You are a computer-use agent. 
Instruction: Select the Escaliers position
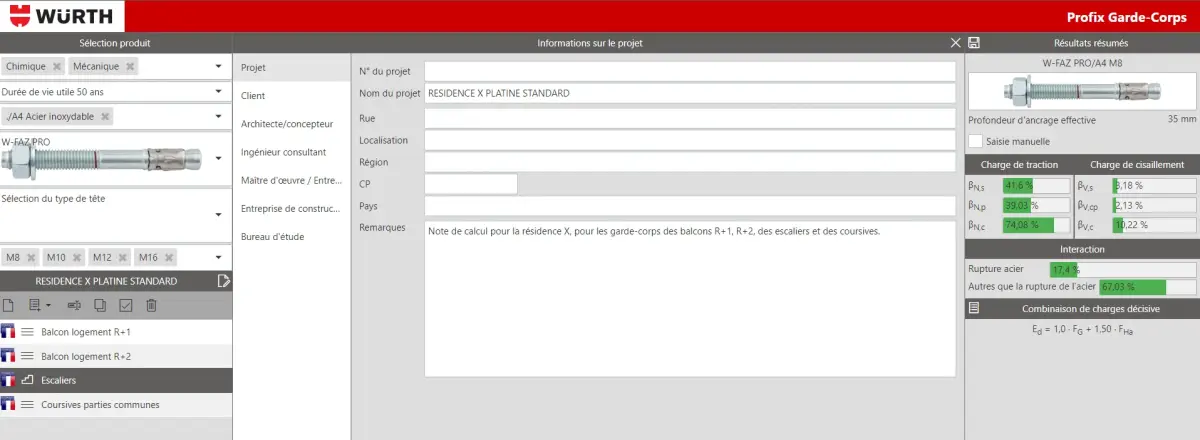point(116,380)
